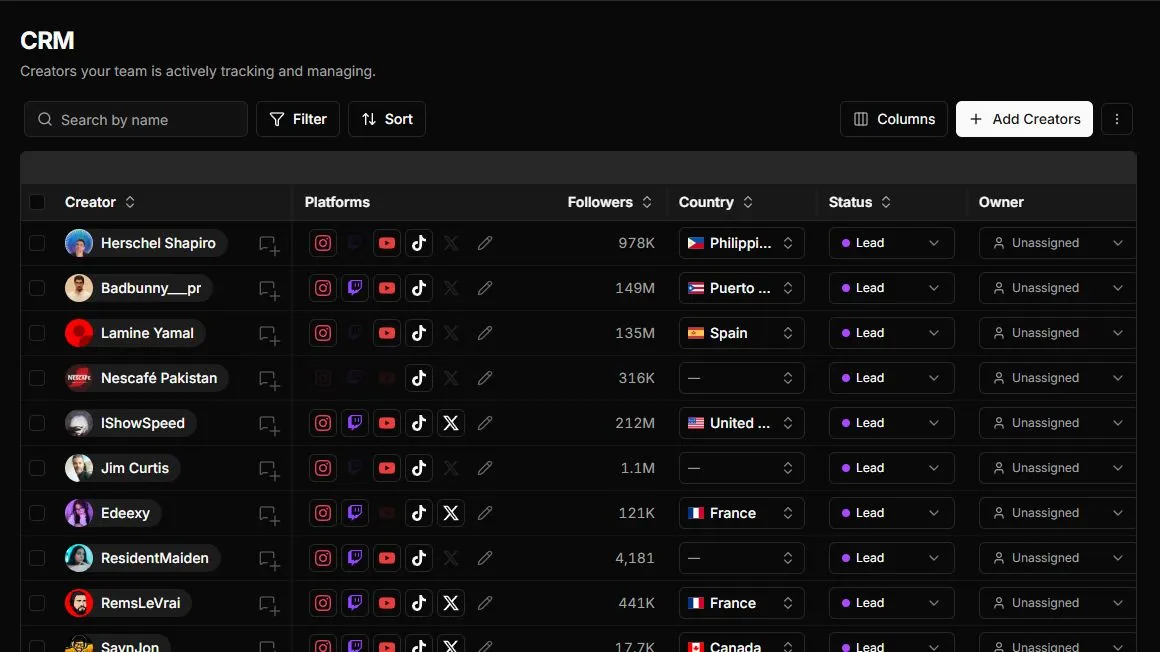Open Nescafé Pakistan's empty country dropdown

(x=741, y=378)
